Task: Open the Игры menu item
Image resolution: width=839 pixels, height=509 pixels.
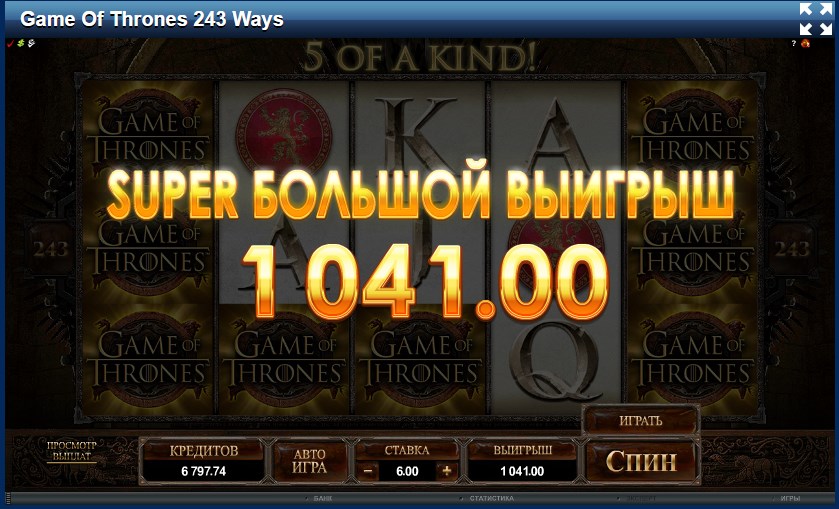Action: [790, 498]
